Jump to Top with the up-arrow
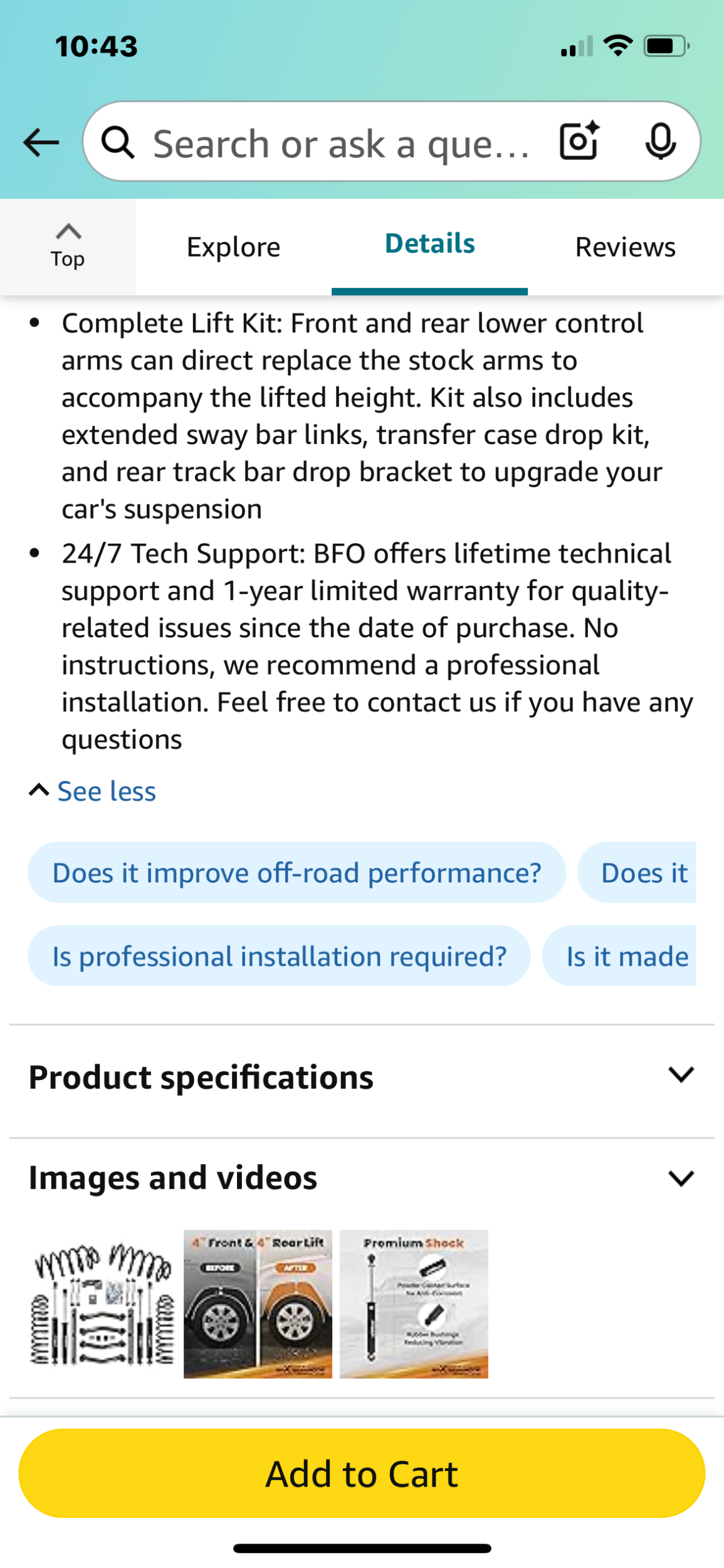 pyautogui.click(x=68, y=246)
